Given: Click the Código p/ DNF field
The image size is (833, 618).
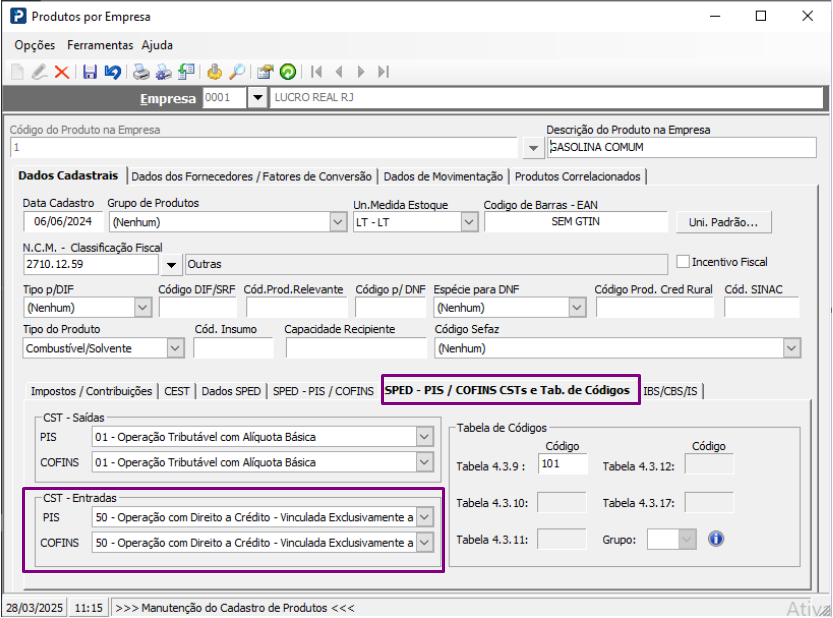Looking at the screenshot, I should [x=390, y=308].
